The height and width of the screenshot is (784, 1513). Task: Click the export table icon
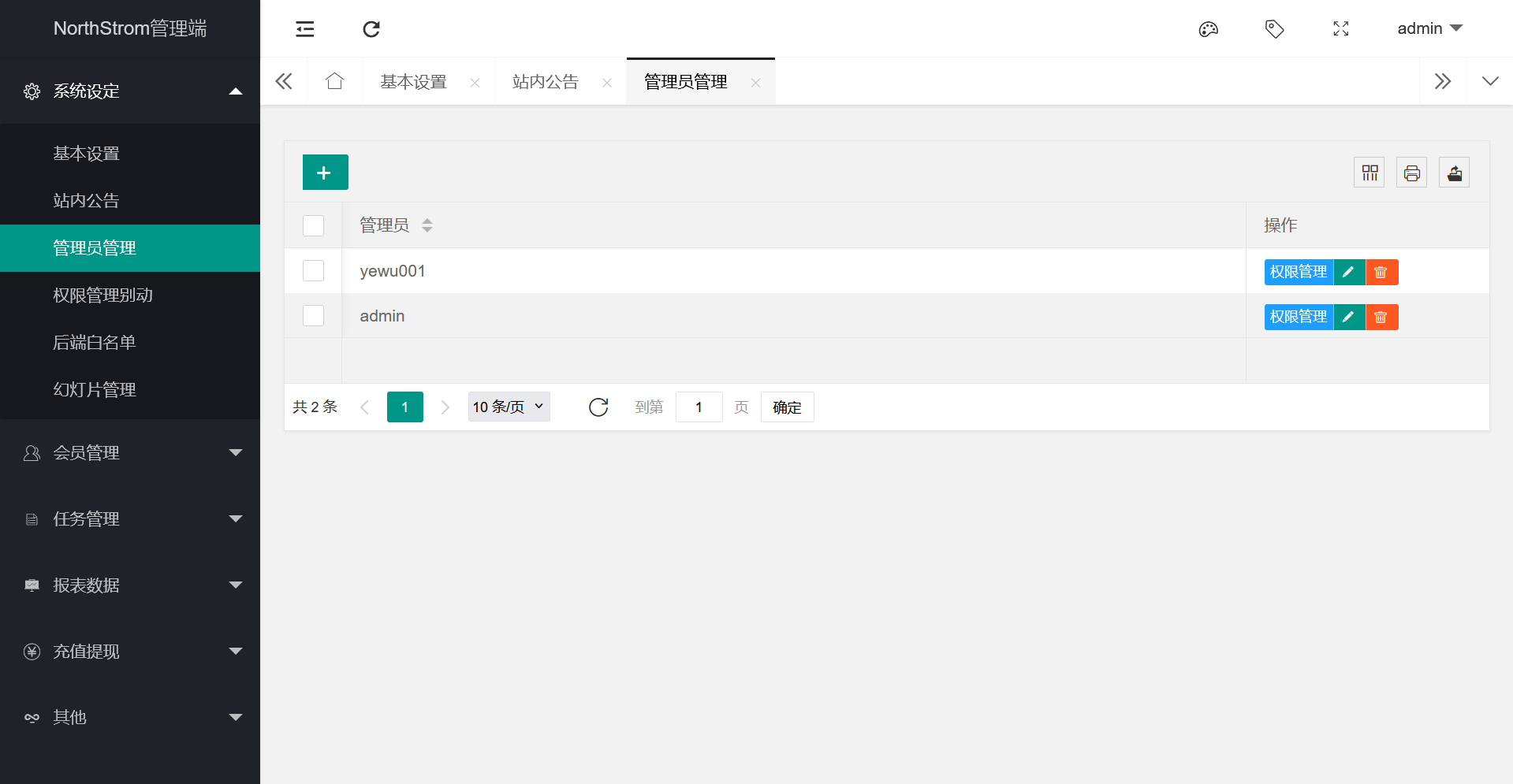(1454, 173)
